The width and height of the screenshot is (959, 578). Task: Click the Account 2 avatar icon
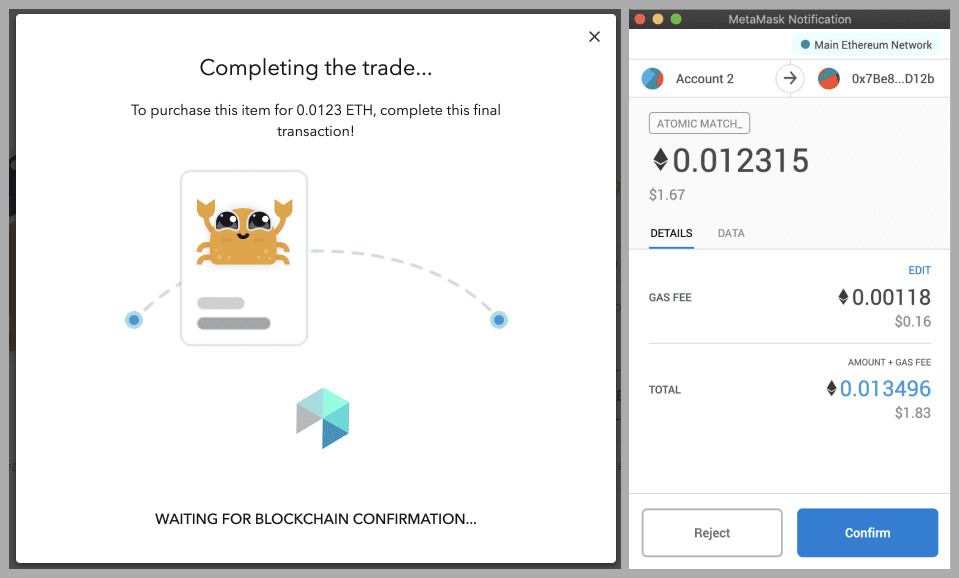653,79
